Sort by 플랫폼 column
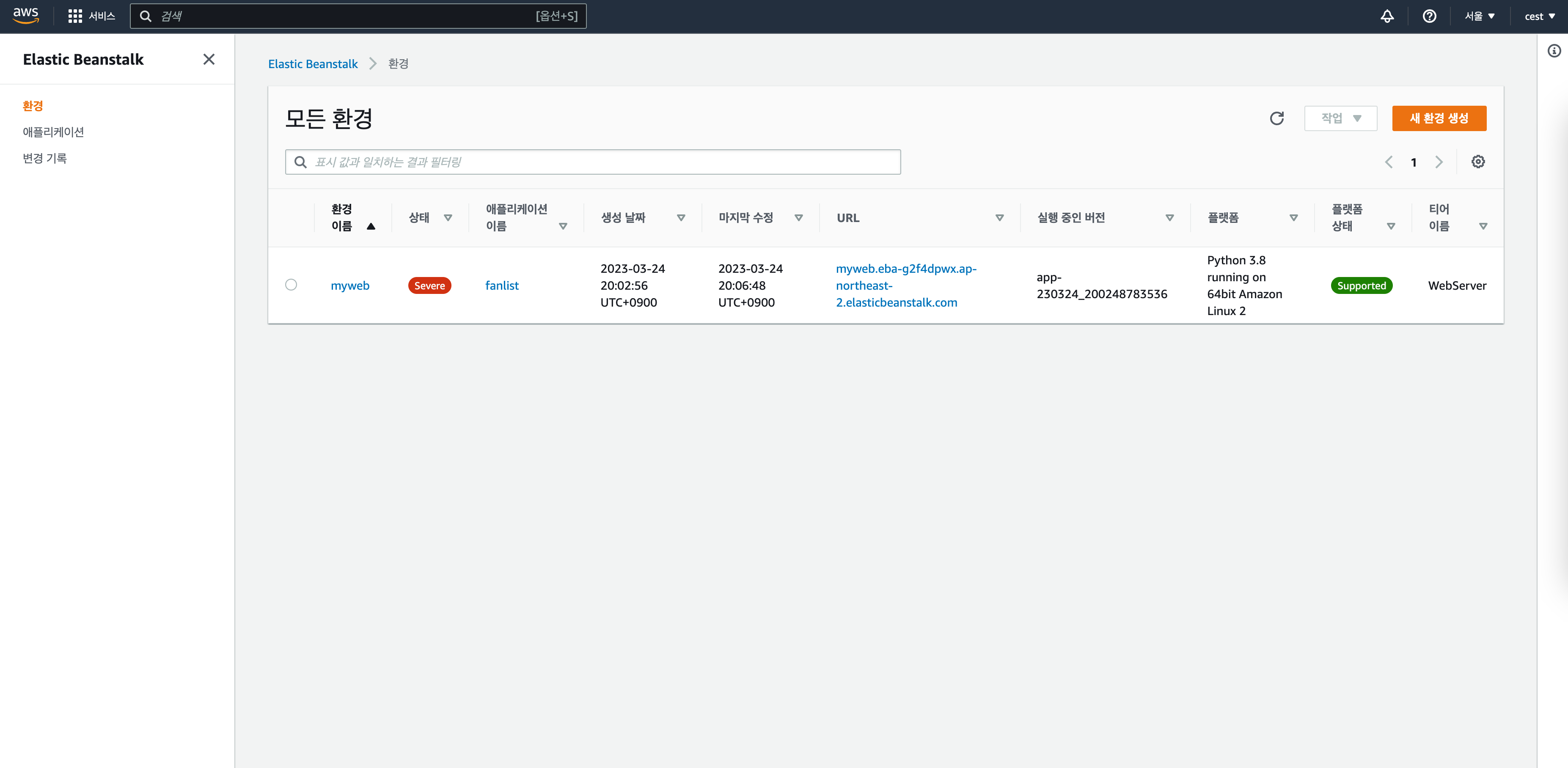Screen dimensions: 1568x768 [x=1293, y=218]
